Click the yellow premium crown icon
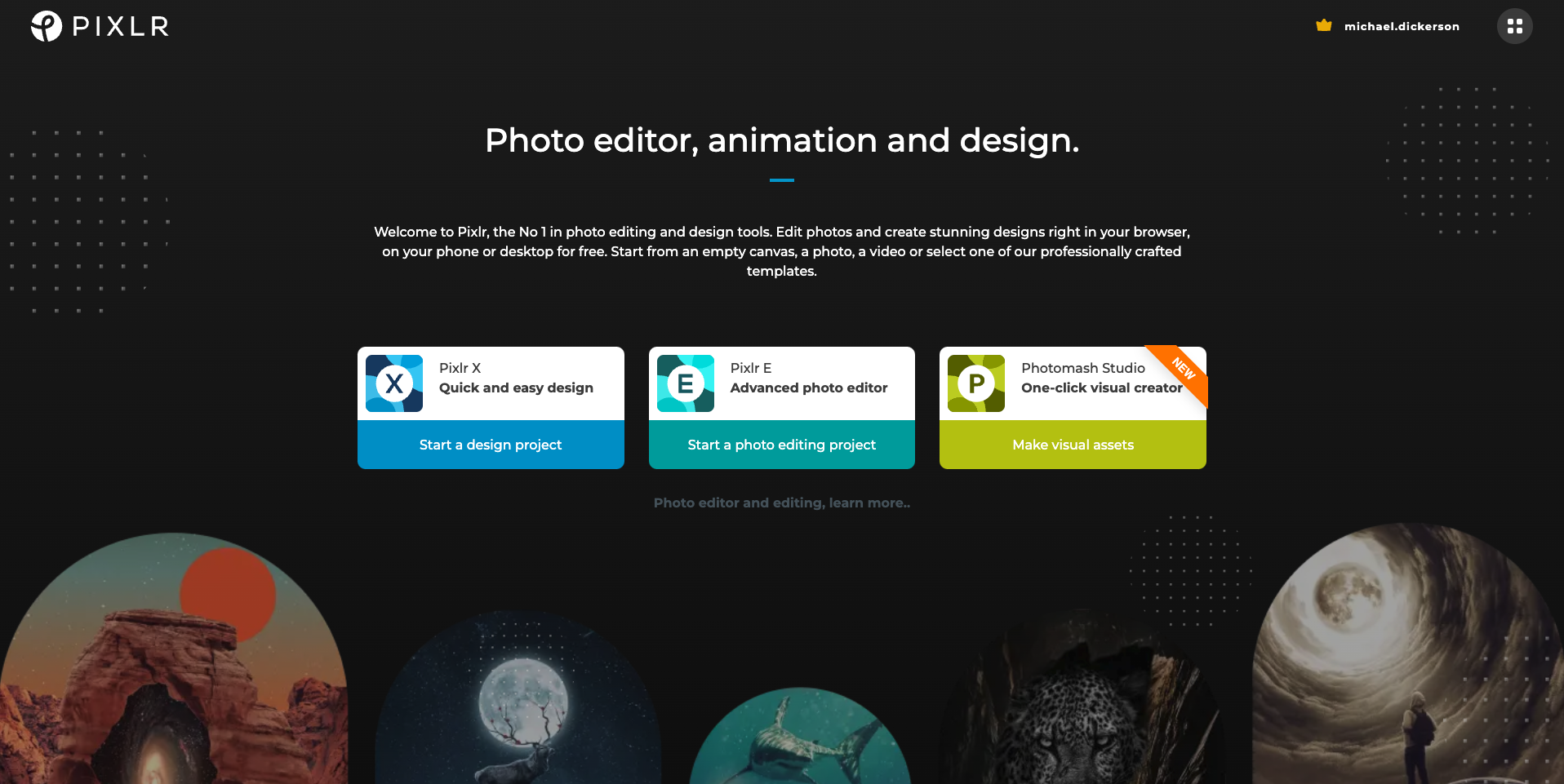The image size is (1564, 784). (x=1323, y=25)
